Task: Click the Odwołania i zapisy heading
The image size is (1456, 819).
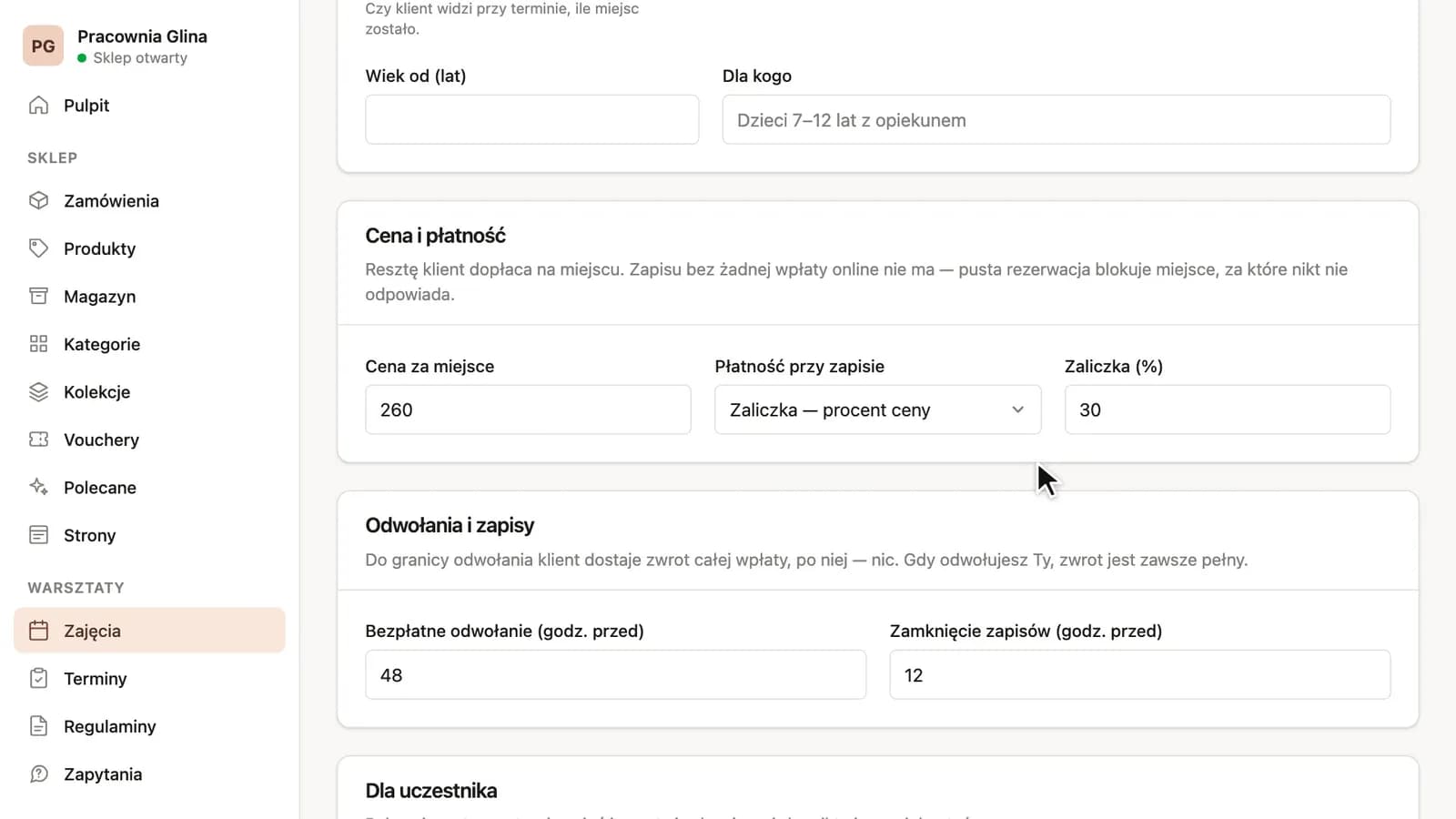Action: [450, 525]
